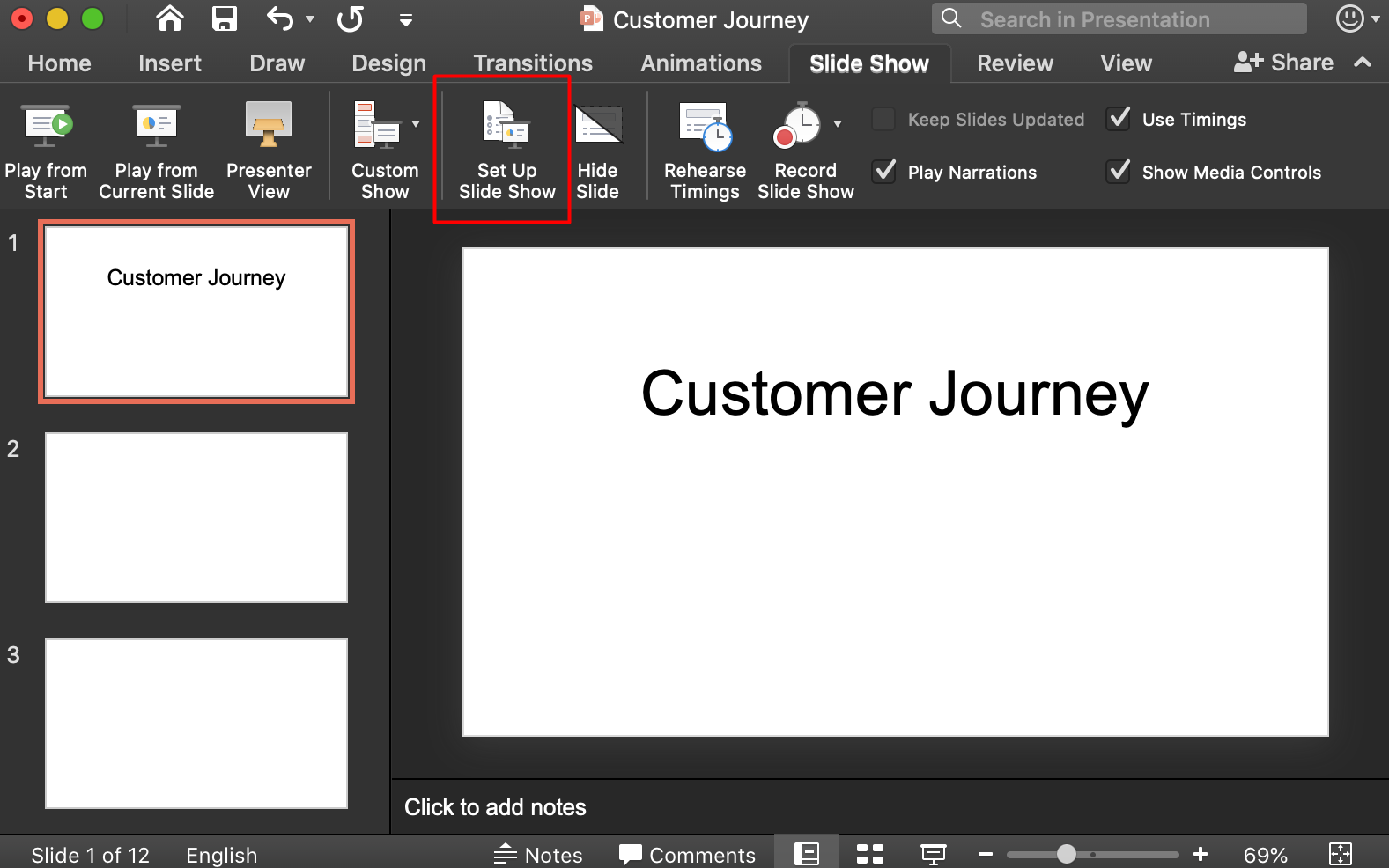Screen dimensions: 1389x868
Task: Open the Home tab
Action: point(59,63)
